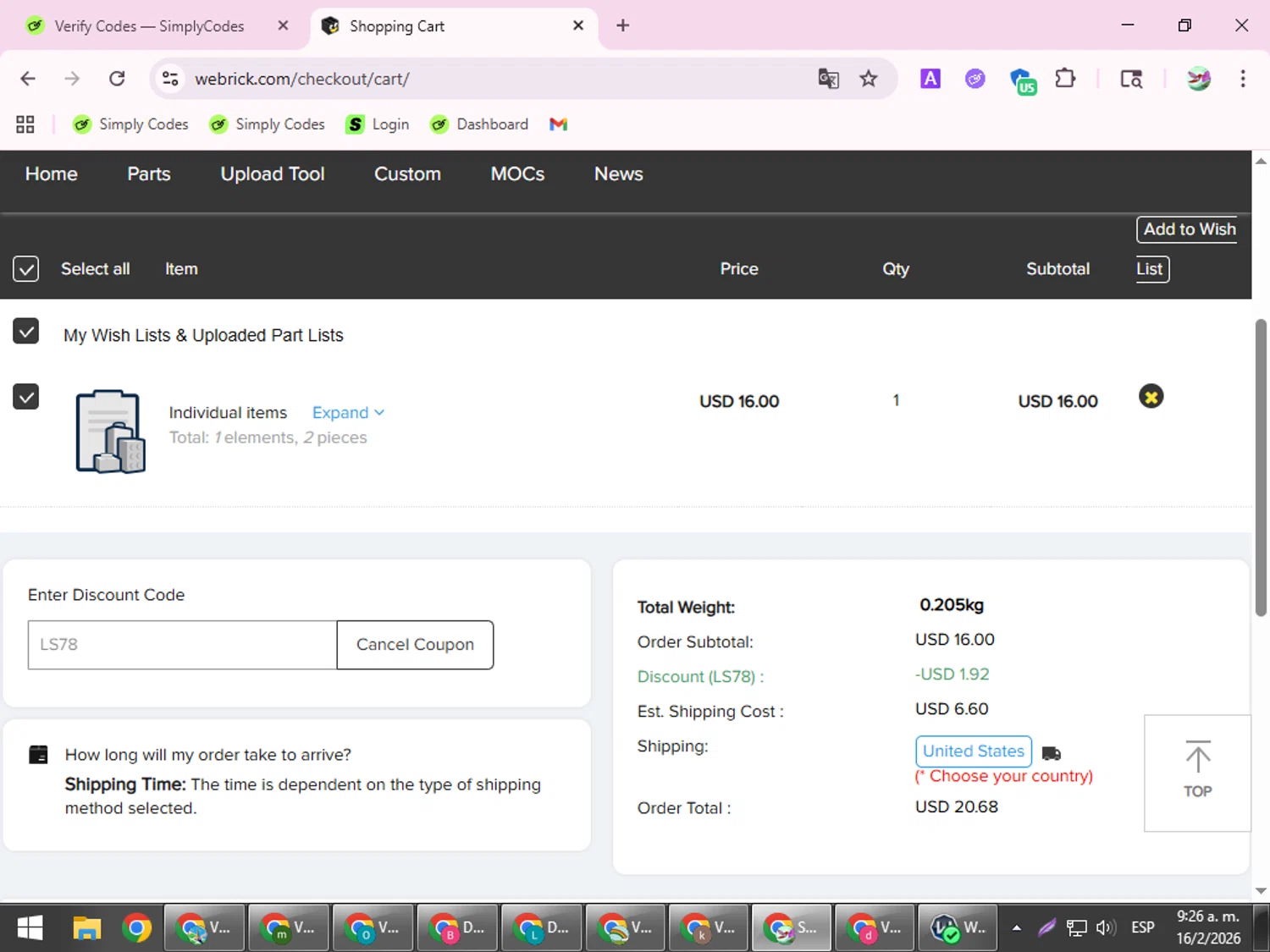The image size is (1270, 952).
Task: Open the MOCs menu item
Action: [517, 173]
